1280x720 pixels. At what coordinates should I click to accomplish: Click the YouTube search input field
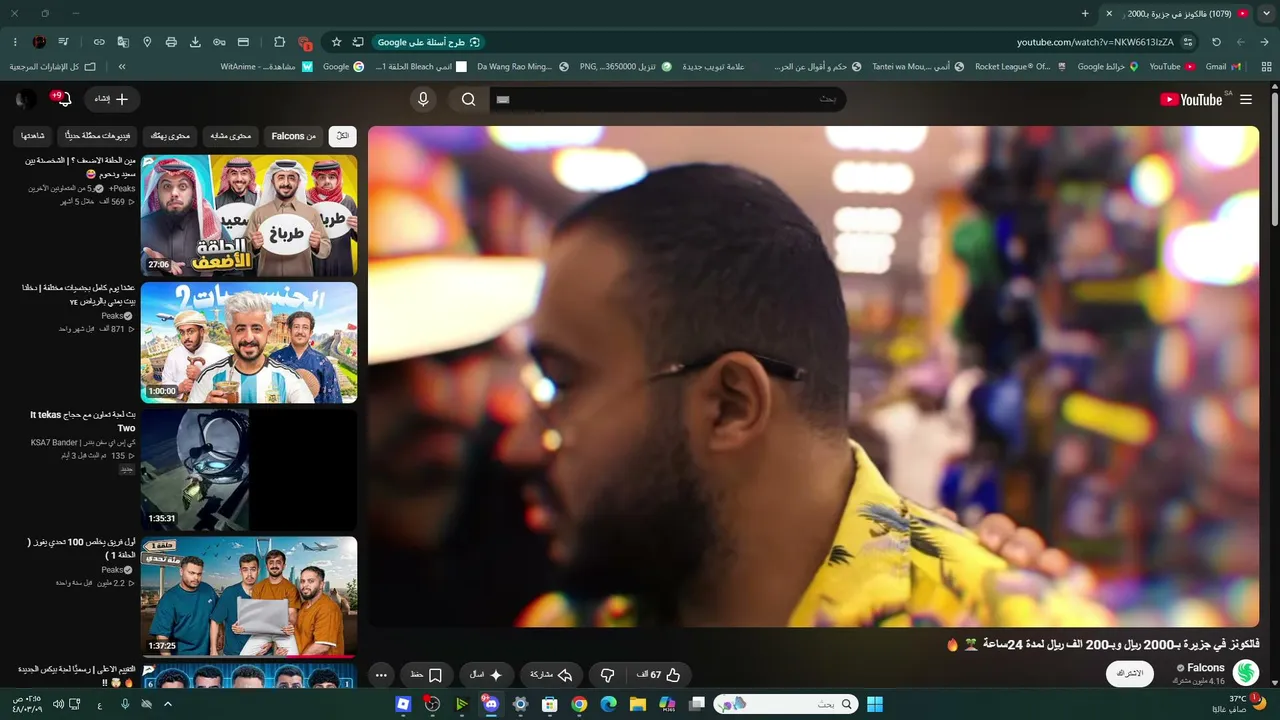[x=668, y=99]
